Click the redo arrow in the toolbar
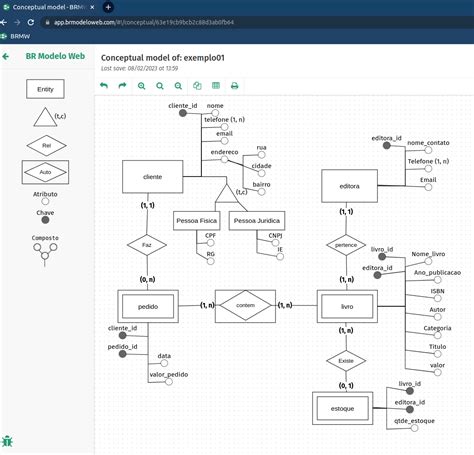The width and height of the screenshot is (474, 455). (x=123, y=86)
